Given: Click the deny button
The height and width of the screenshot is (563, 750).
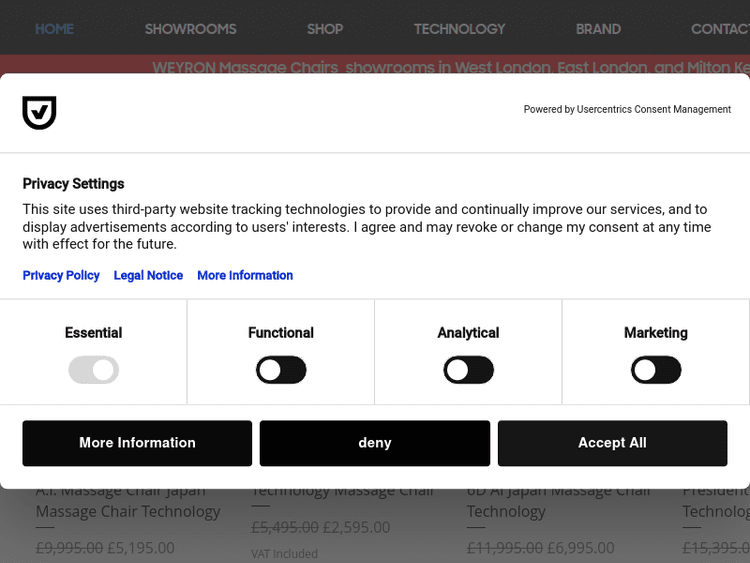Looking at the screenshot, I should pyautogui.click(x=375, y=443).
